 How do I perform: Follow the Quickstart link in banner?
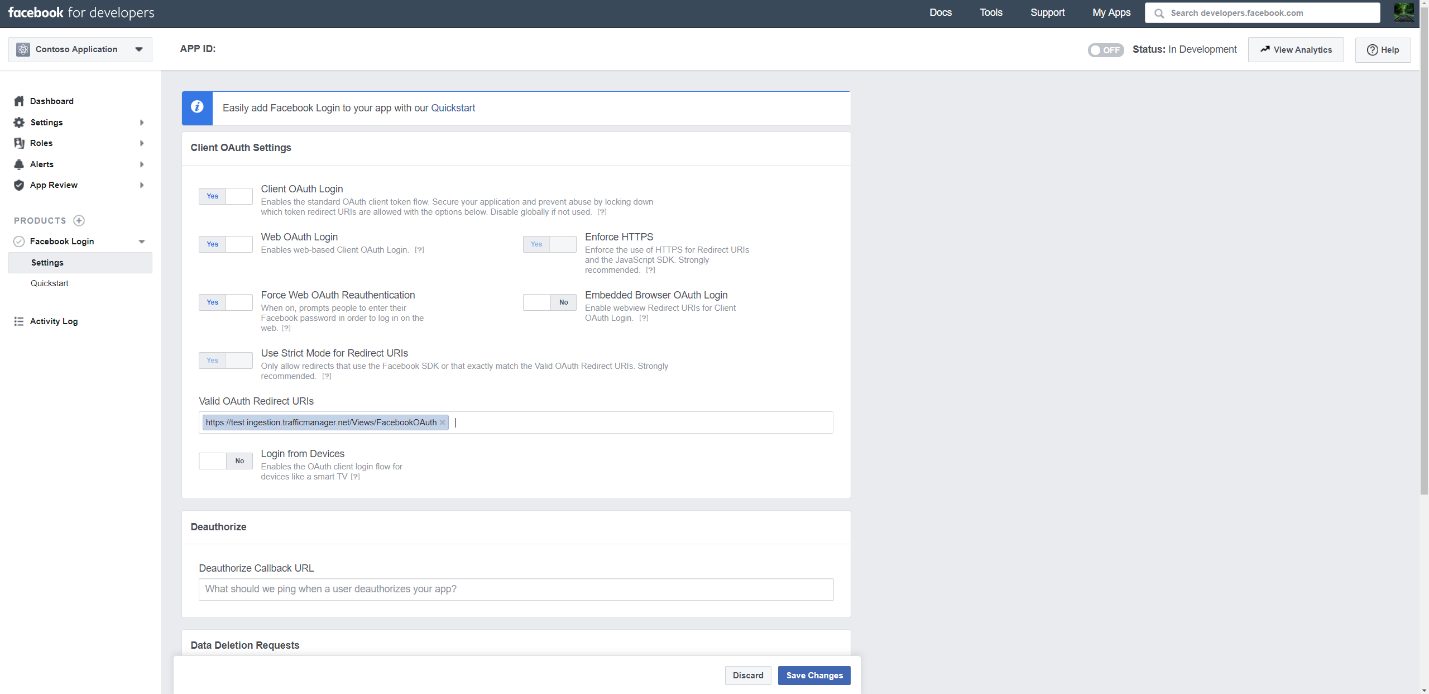click(x=453, y=107)
